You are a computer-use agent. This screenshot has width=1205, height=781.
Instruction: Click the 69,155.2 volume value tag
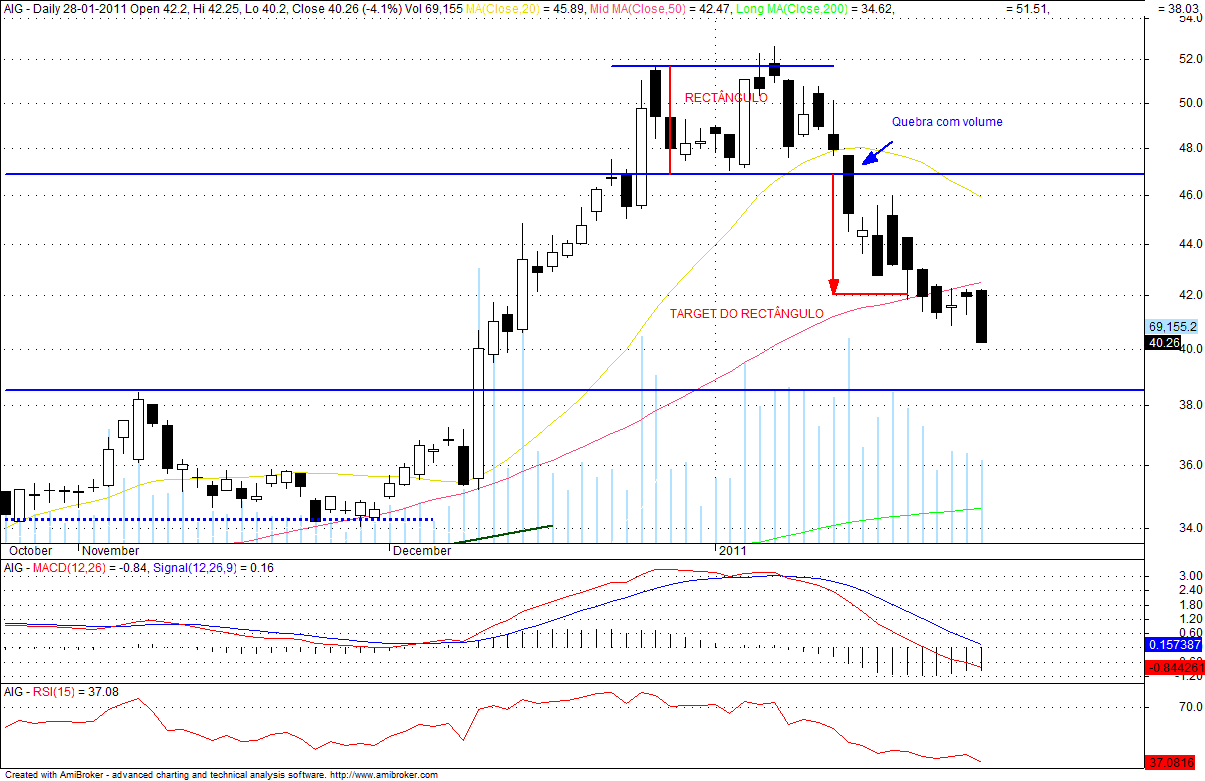pos(1173,327)
